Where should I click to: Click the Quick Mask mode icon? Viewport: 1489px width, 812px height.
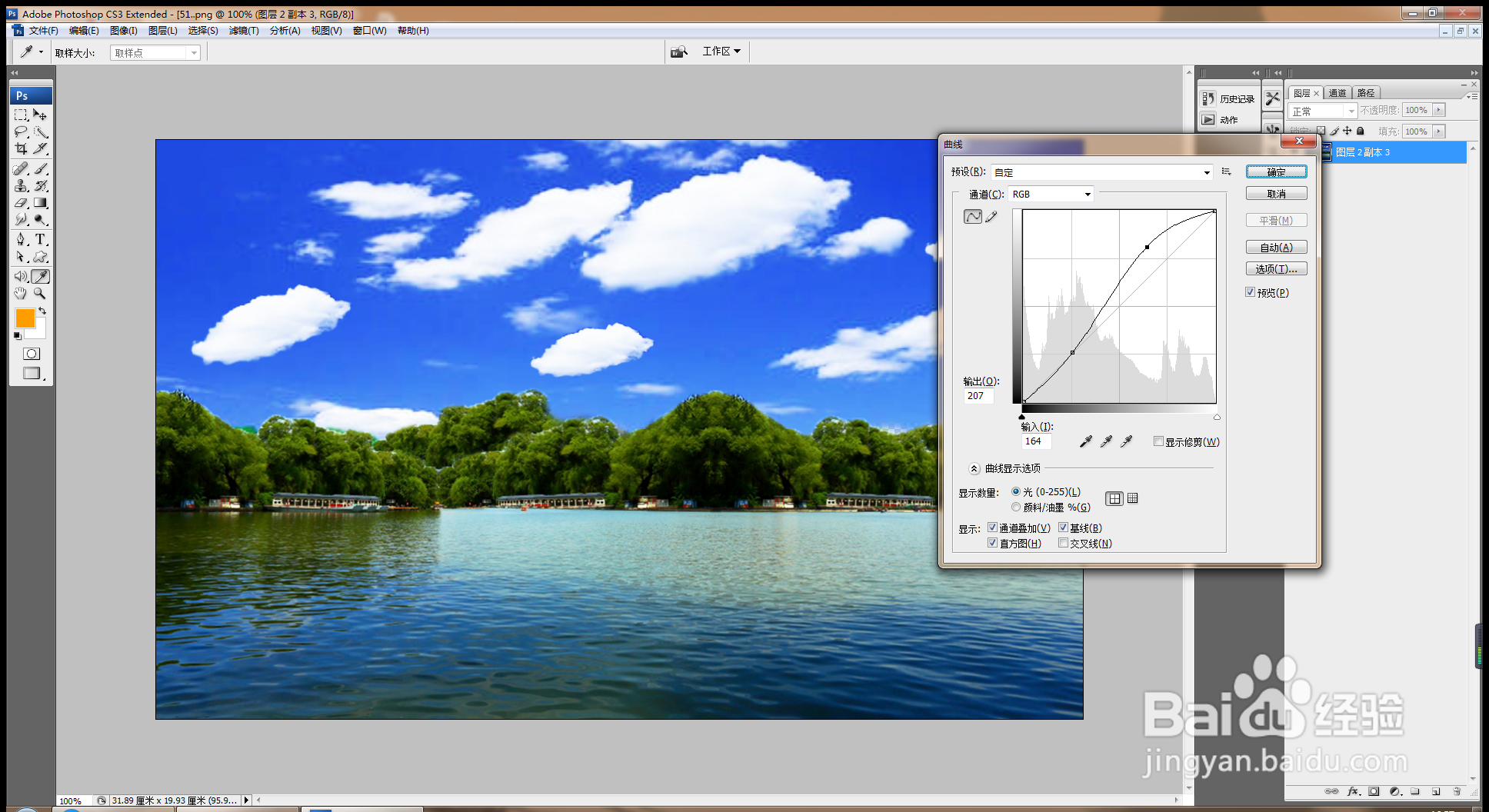coord(32,354)
